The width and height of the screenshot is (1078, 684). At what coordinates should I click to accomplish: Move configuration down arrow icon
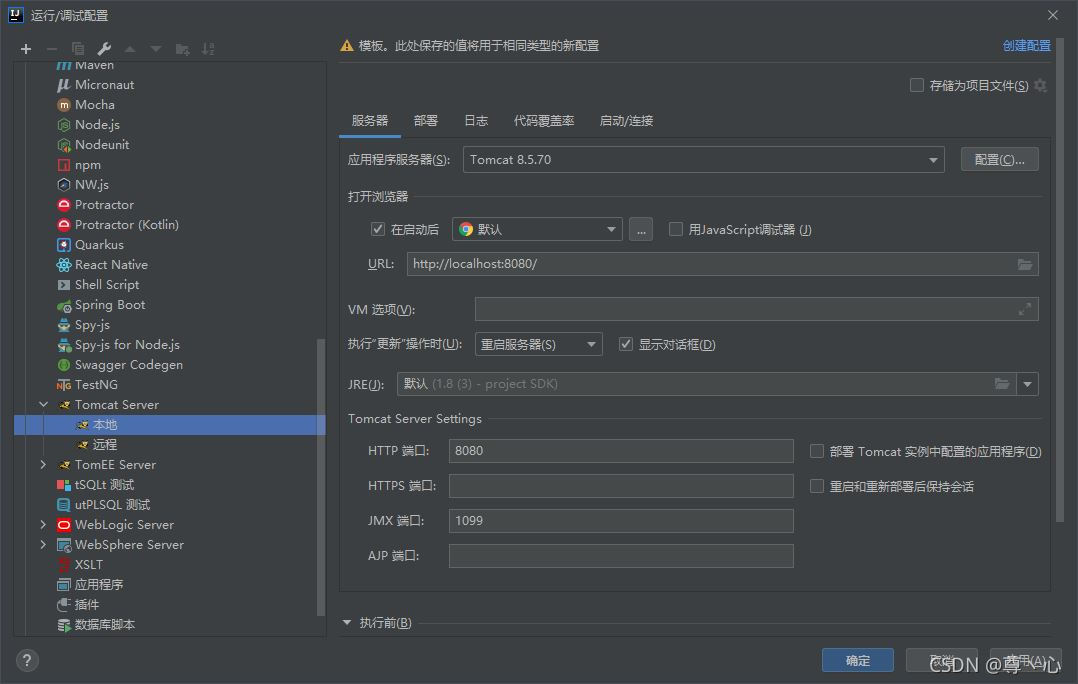156,49
